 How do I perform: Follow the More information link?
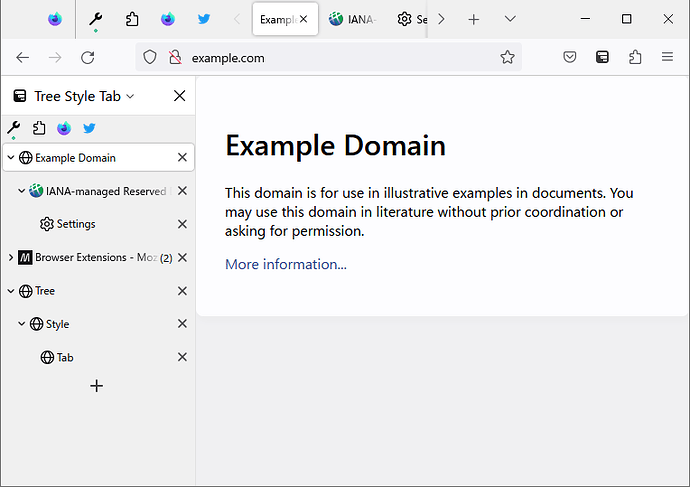(x=286, y=264)
